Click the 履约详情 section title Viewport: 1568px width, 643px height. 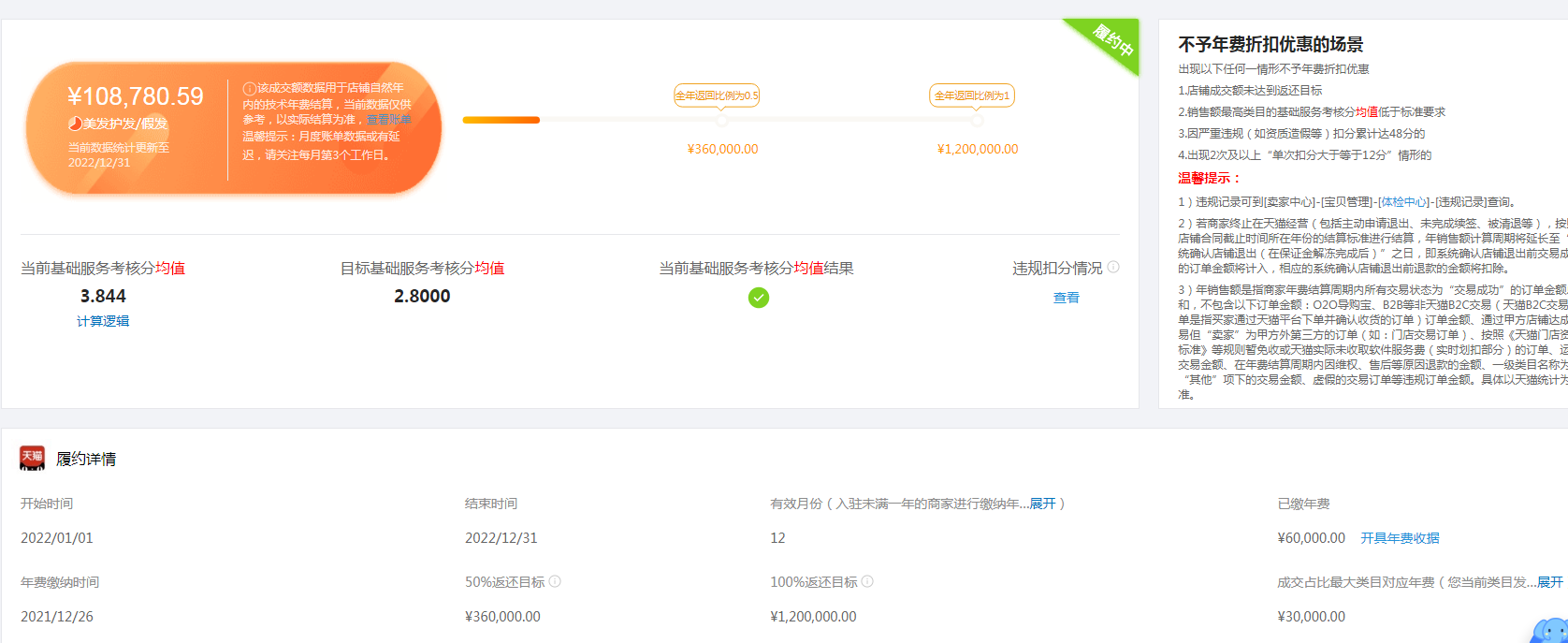[86, 459]
